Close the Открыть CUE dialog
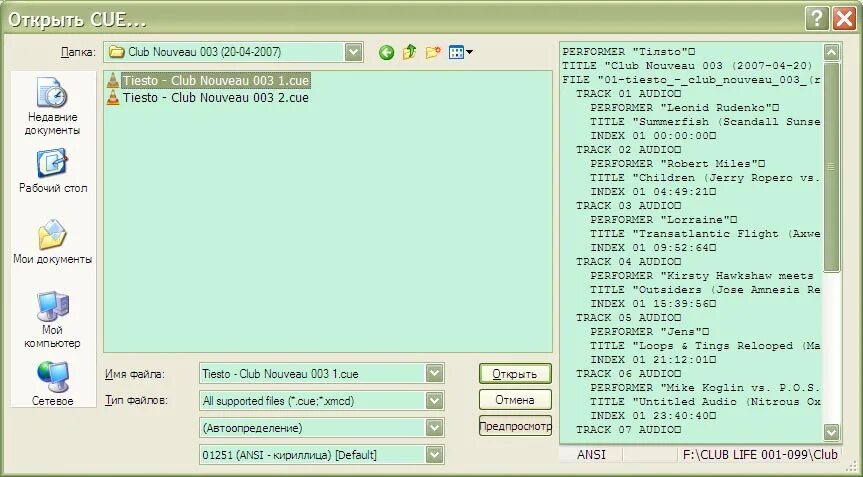This screenshot has width=863, height=477. 844,19
